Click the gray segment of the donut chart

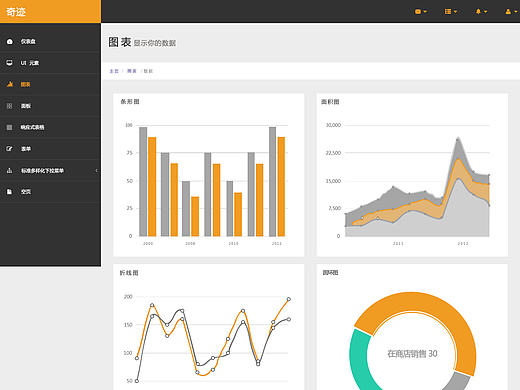pos(458,382)
